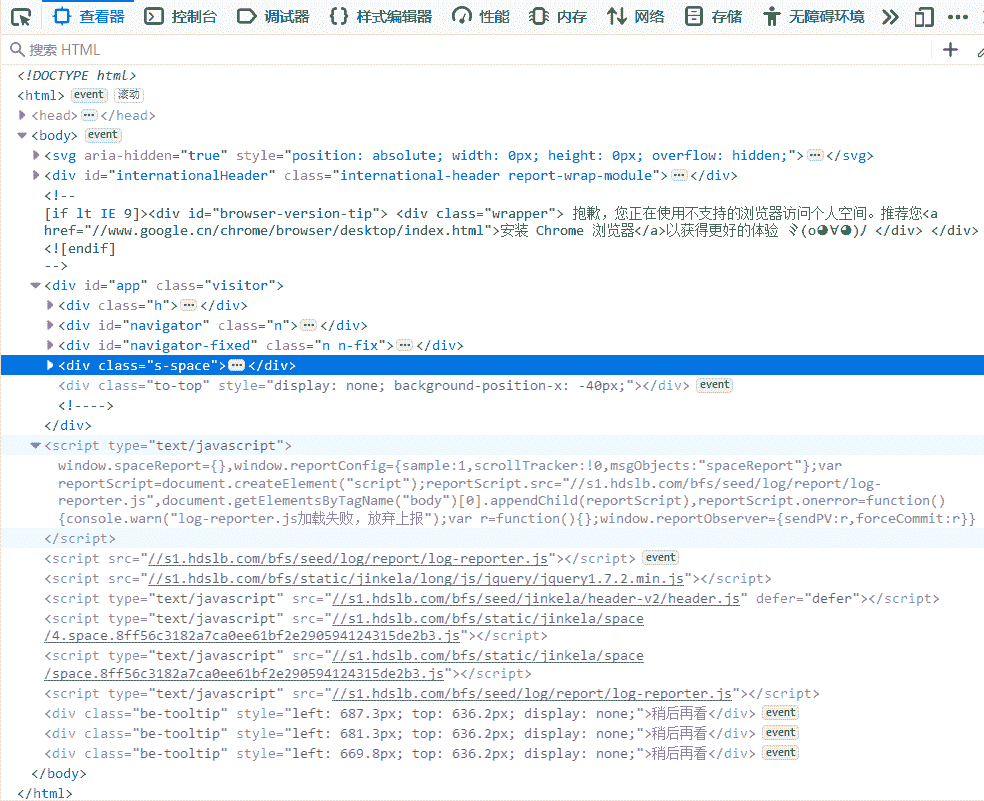This screenshot has width=984, height=801.
Task: Click the event badge on the to-top div
Action: (x=714, y=385)
